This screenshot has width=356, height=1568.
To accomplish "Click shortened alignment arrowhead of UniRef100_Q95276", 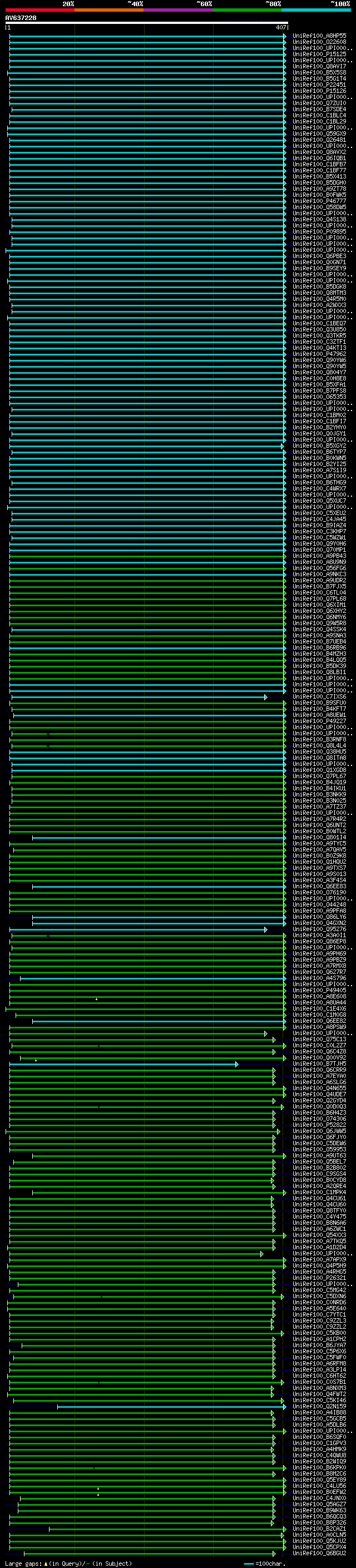I will [265, 929].
